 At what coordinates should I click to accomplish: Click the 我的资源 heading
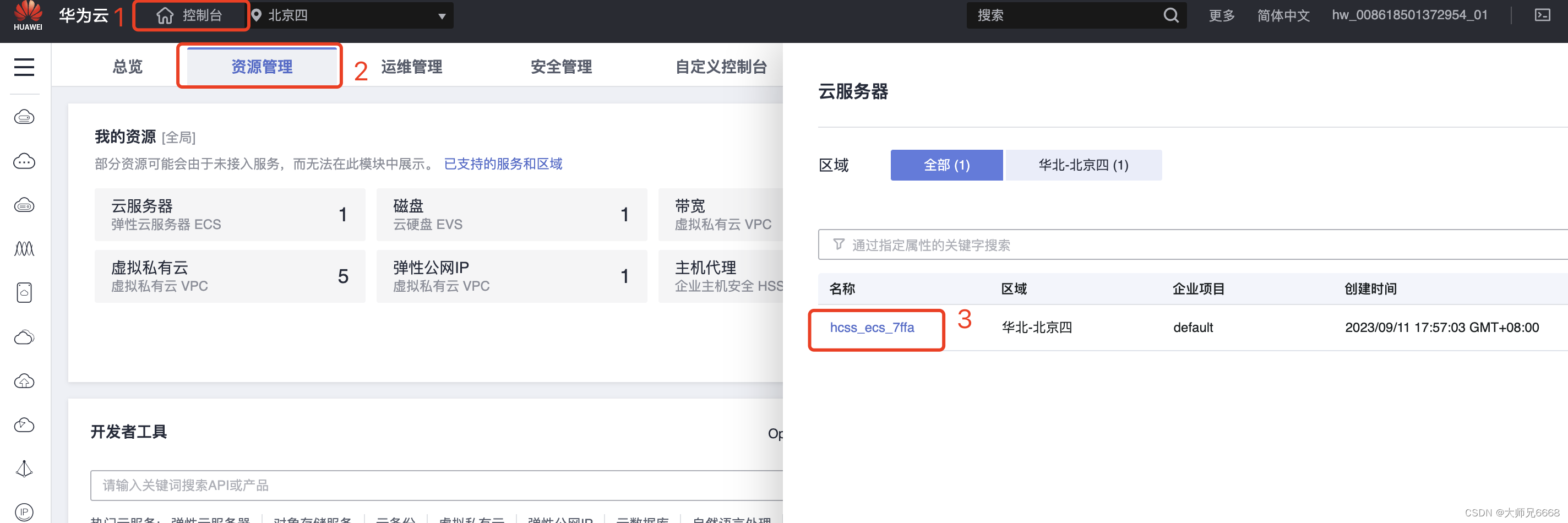coord(126,137)
